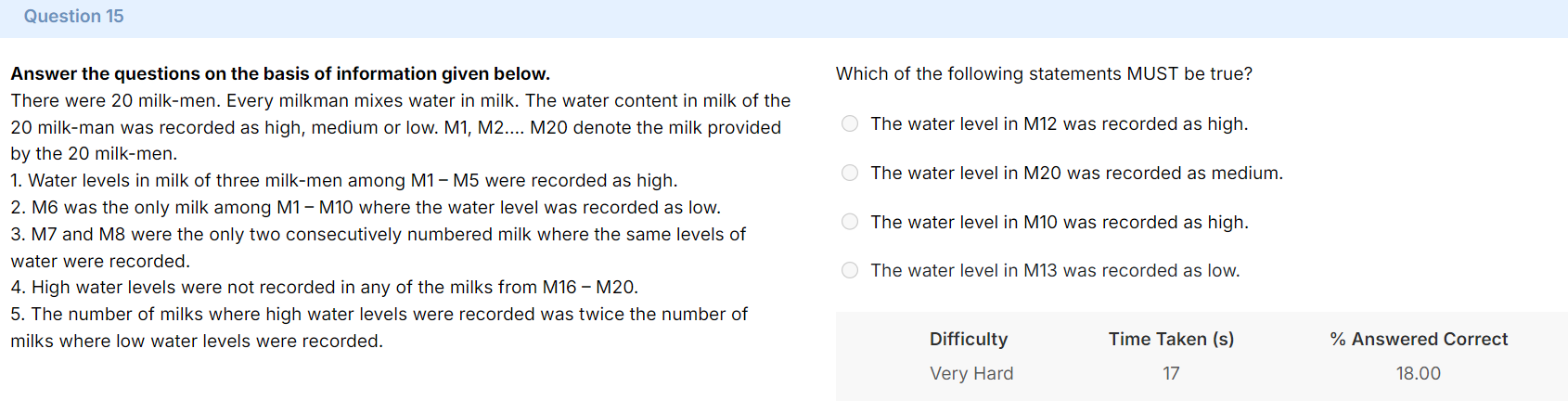This screenshot has width=1568, height=413.
Task: Click condition 4 about M16 – M20 high levels
Action: (325, 287)
